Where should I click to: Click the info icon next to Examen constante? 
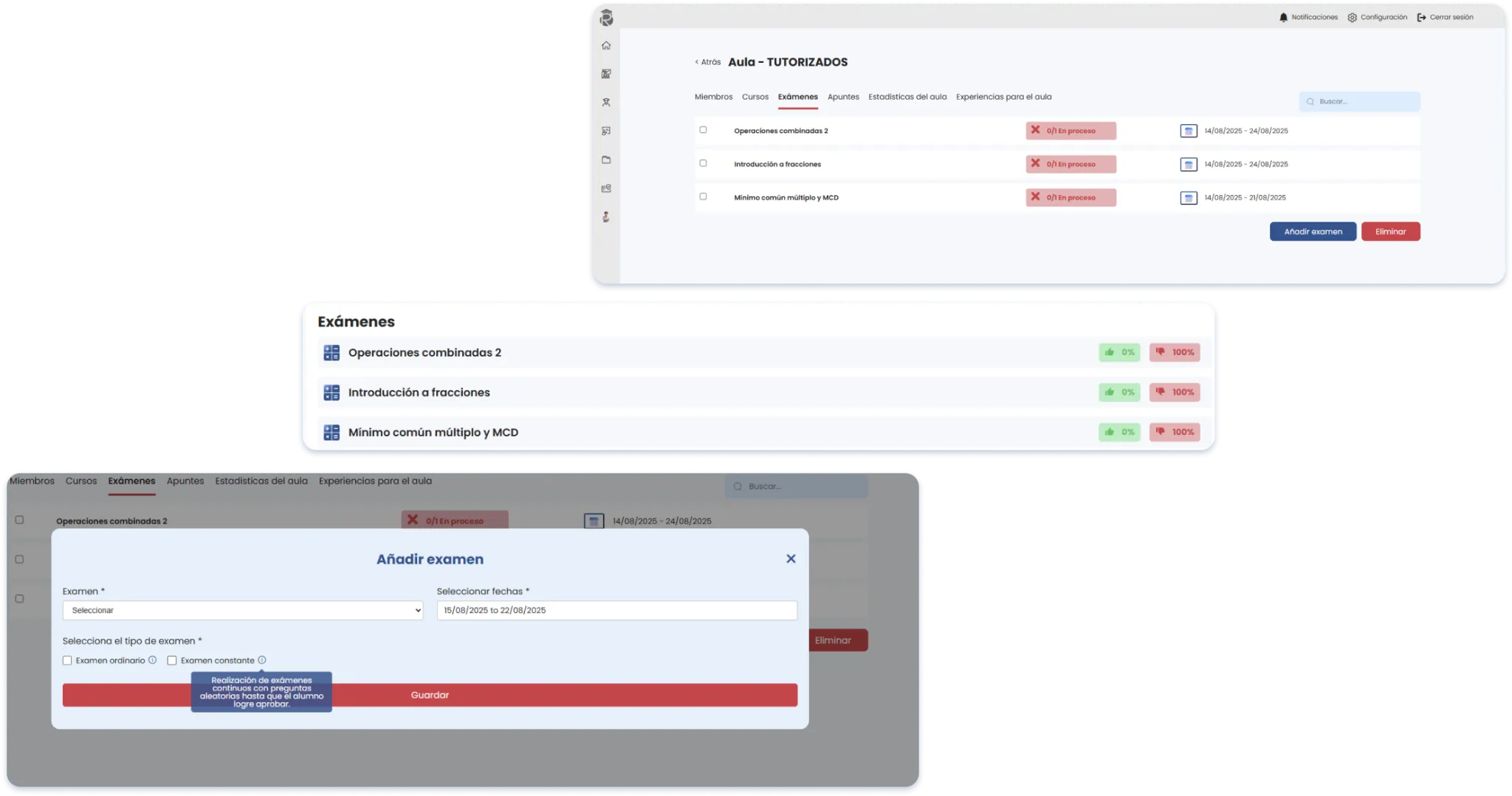262,660
